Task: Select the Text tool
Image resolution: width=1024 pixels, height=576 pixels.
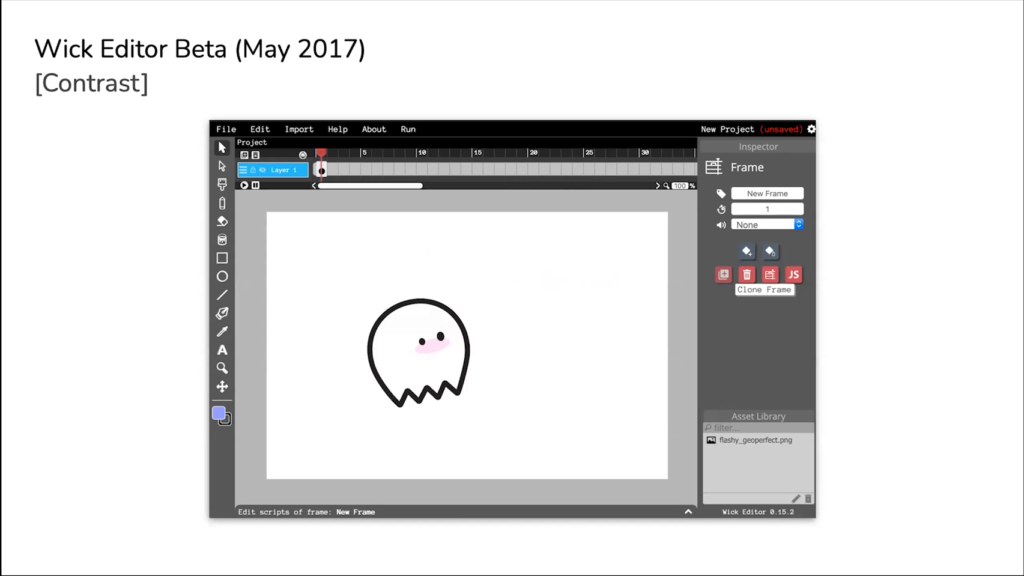Action: (x=222, y=349)
